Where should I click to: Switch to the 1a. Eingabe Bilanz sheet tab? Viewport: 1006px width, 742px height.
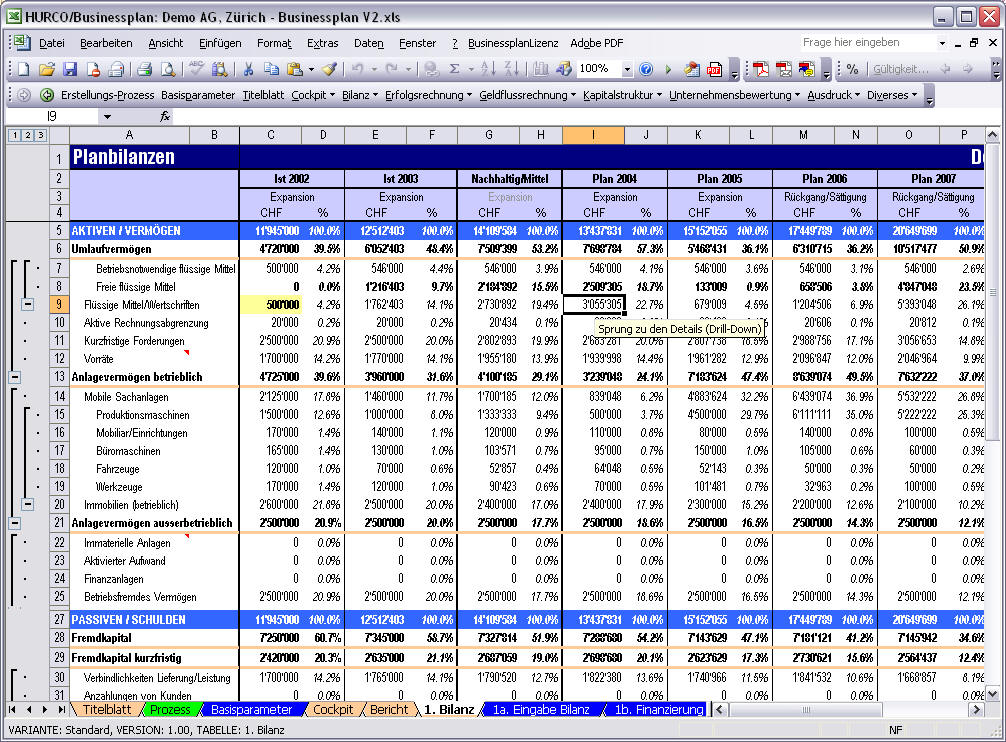[541, 709]
